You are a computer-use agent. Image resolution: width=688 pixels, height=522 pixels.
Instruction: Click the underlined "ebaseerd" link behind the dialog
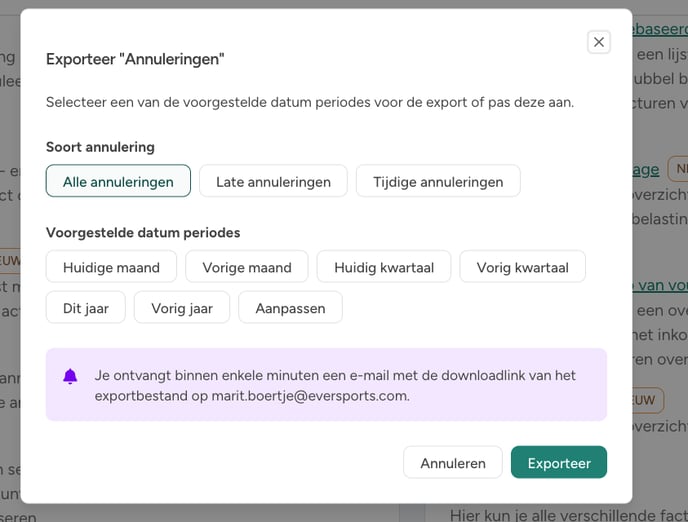[660, 30]
